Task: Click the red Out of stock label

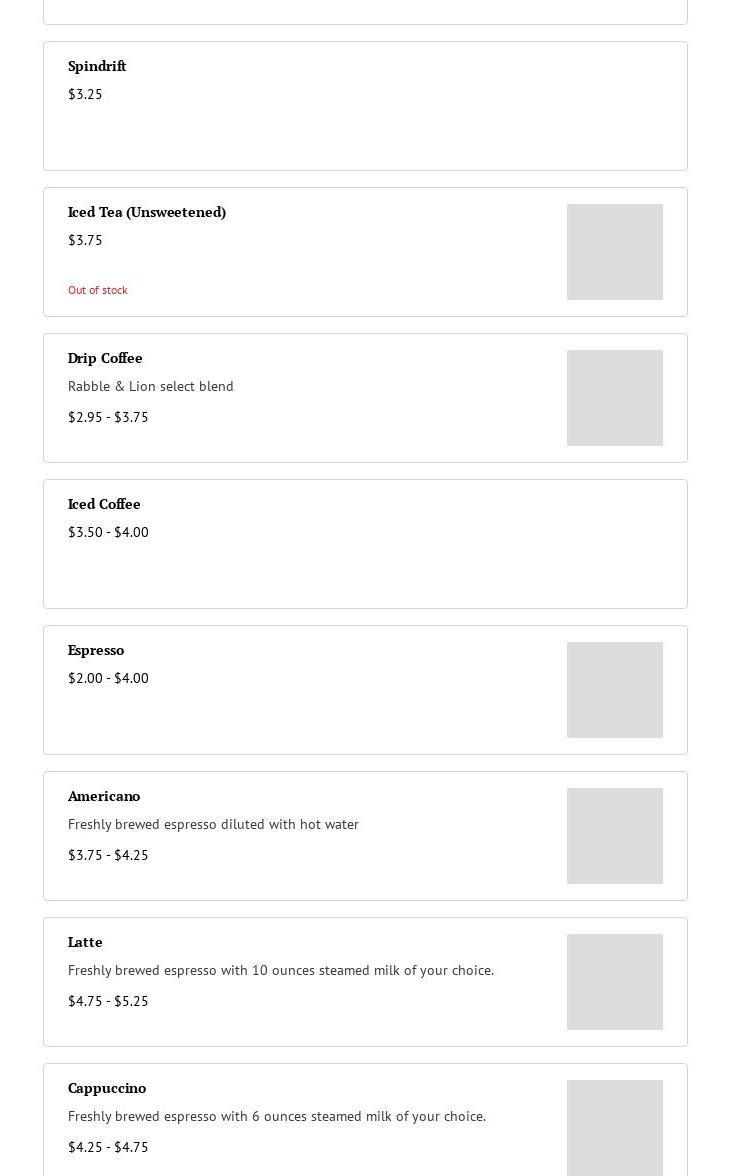Action: (98, 290)
